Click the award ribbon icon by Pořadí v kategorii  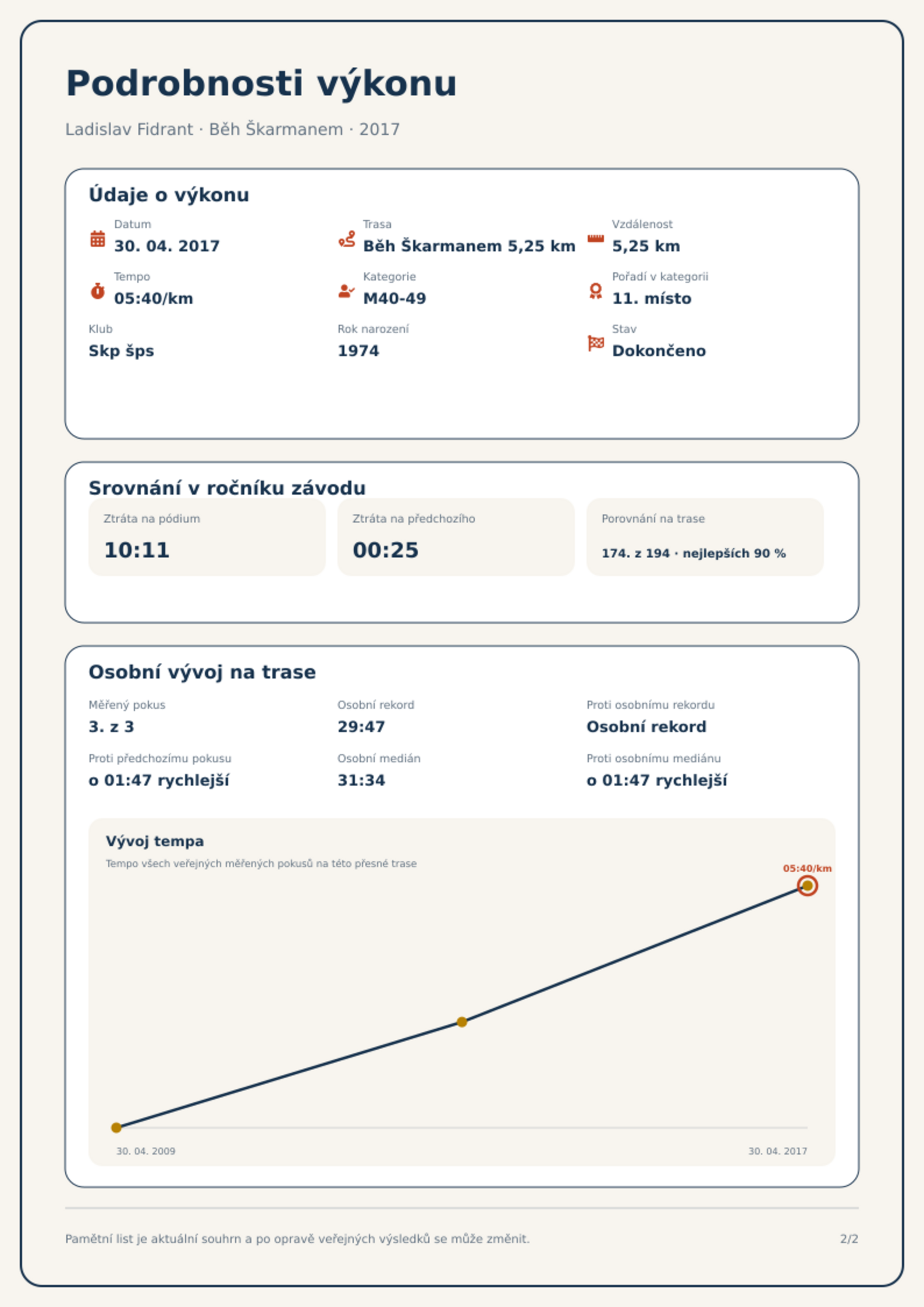pyautogui.click(x=595, y=291)
